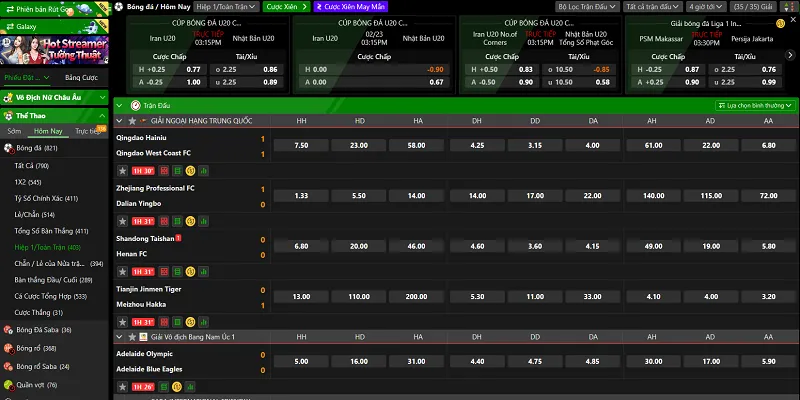Collapse the Thể Thao section
Screen dimensions: 800x400
point(54,116)
